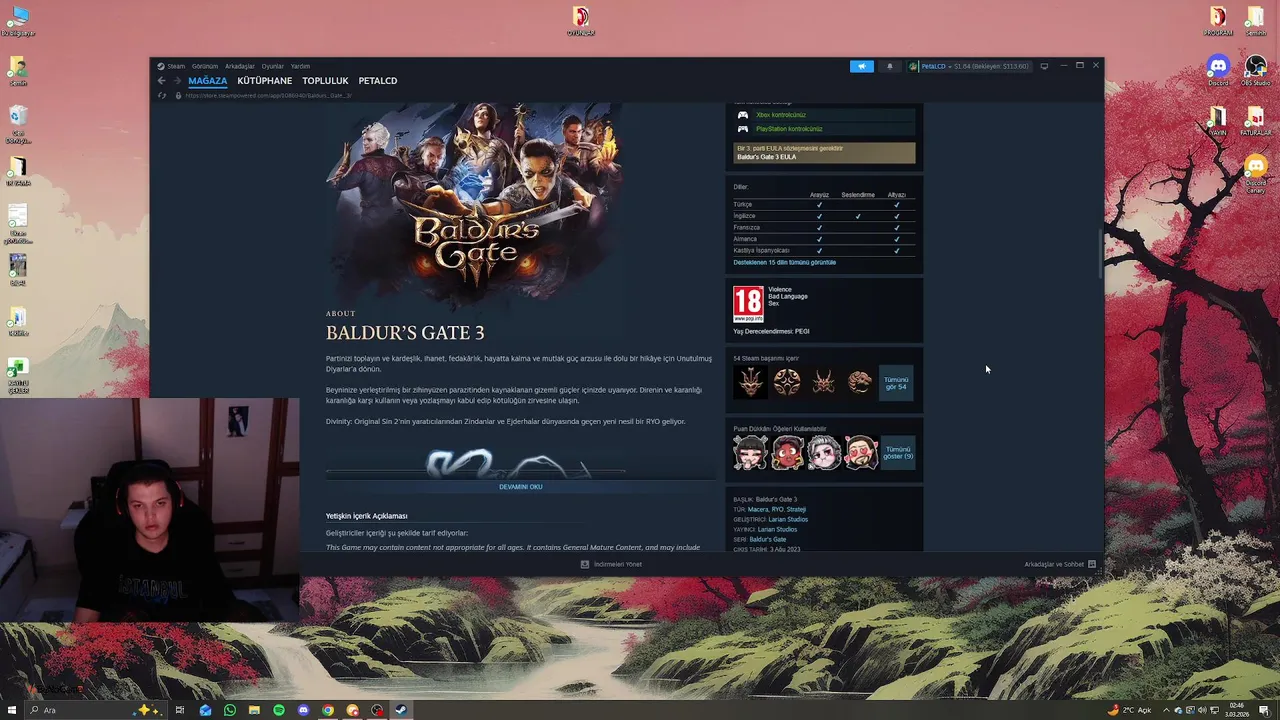Image resolution: width=1280 pixels, height=720 pixels.
Task: Open the Windows Start menu
Action: tap(12, 710)
